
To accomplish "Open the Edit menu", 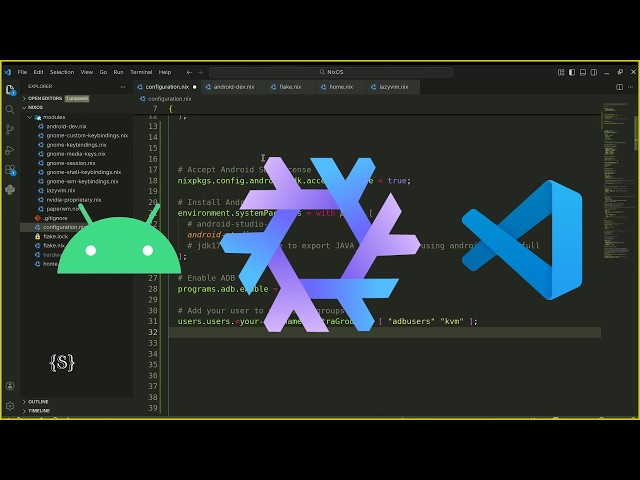I will tap(38, 72).
